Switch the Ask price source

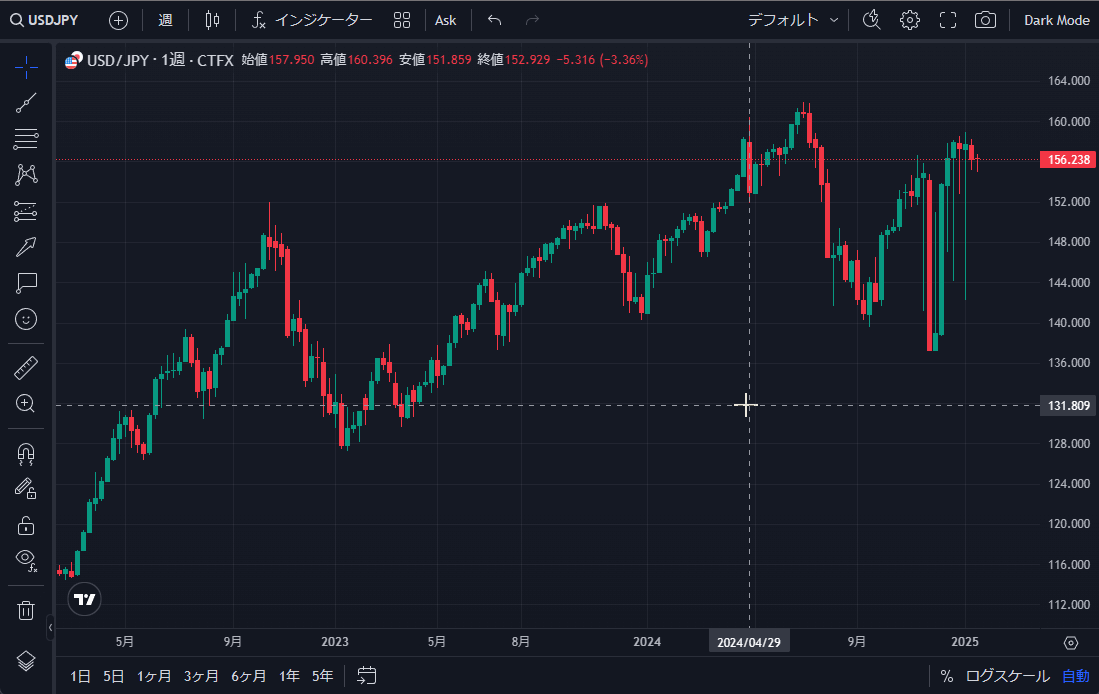click(445, 20)
